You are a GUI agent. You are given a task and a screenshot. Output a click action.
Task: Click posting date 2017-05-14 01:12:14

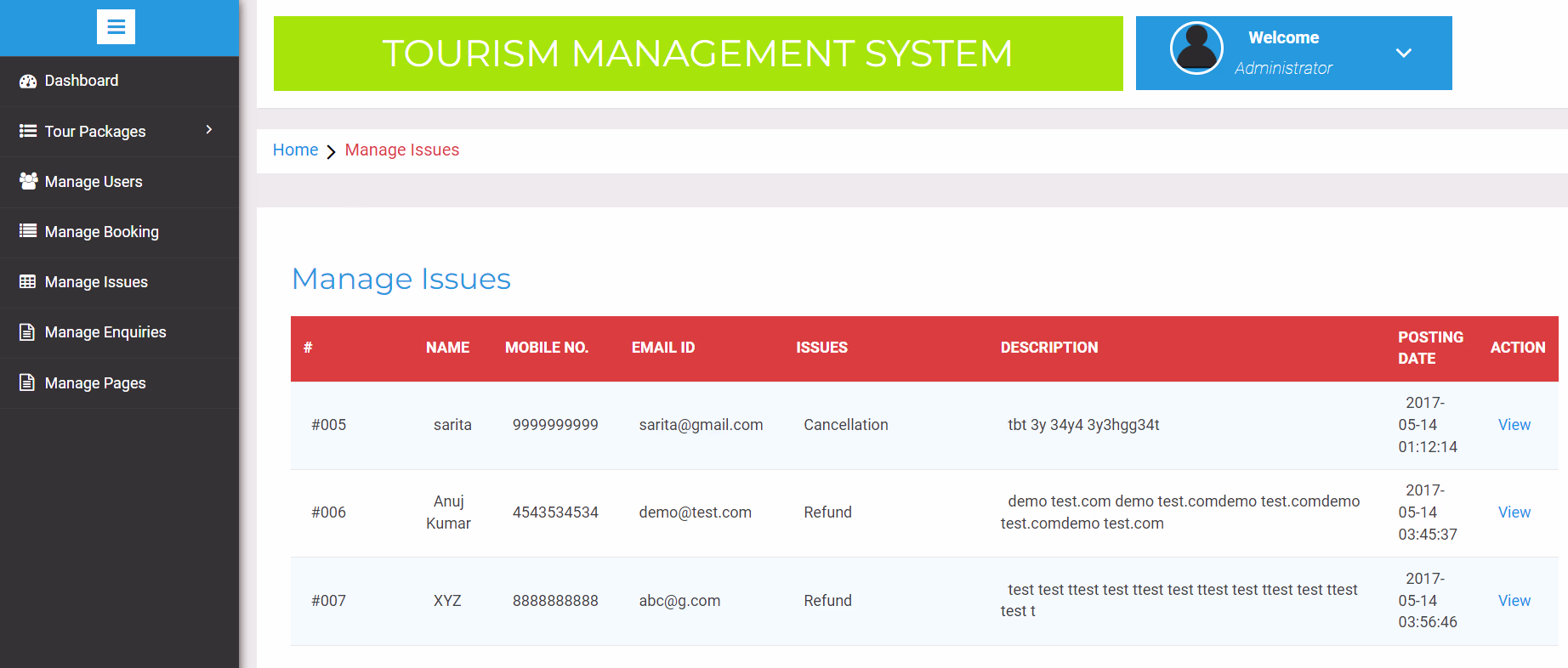tap(1428, 425)
